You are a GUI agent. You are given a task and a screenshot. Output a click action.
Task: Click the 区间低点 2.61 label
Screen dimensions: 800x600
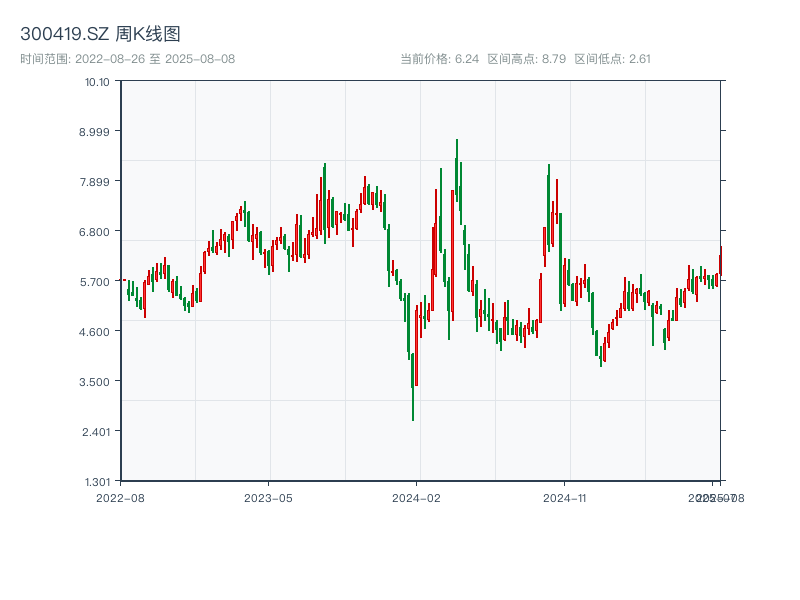click(x=612, y=59)
